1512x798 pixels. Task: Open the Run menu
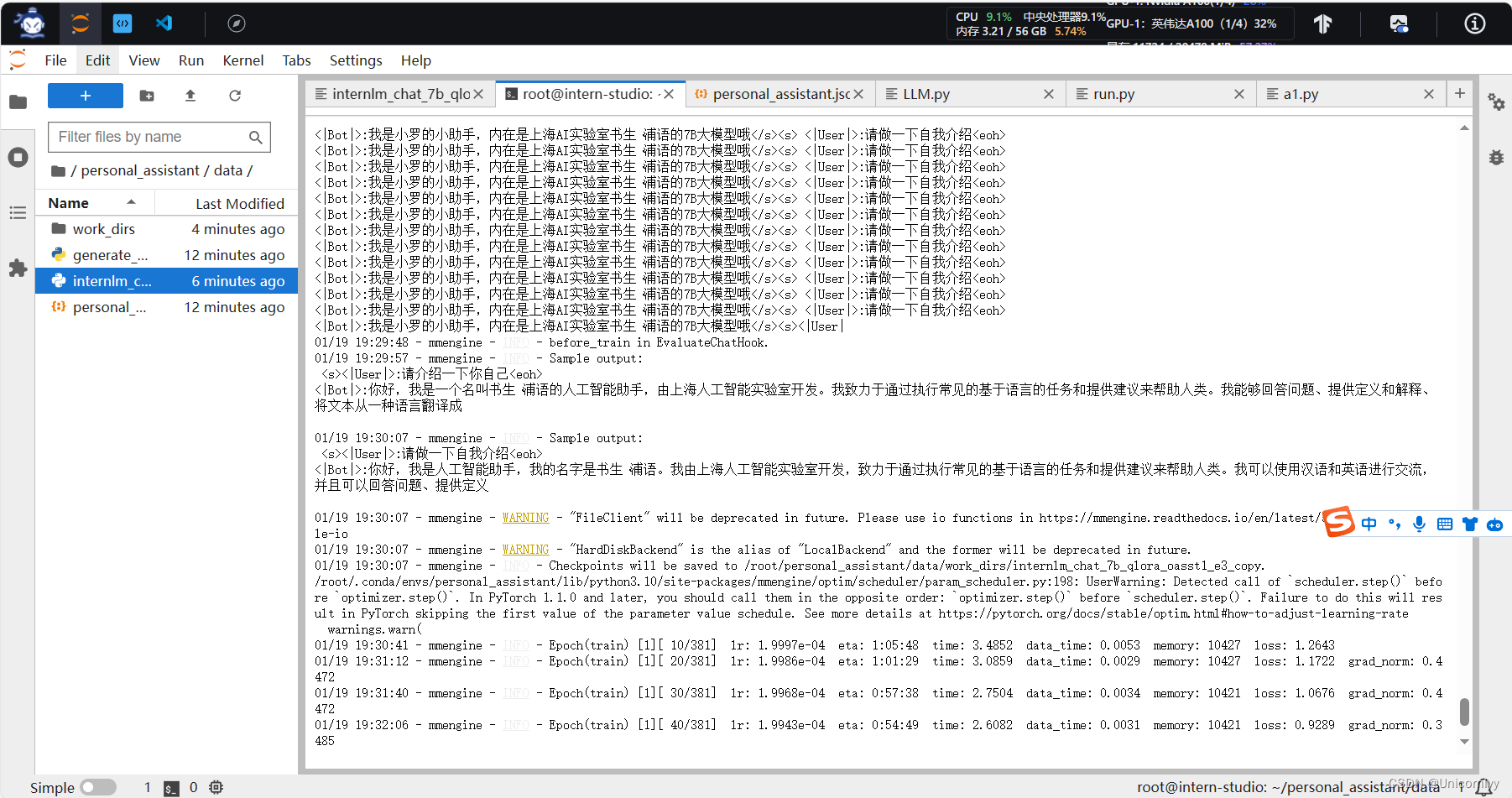pos(191,60)
